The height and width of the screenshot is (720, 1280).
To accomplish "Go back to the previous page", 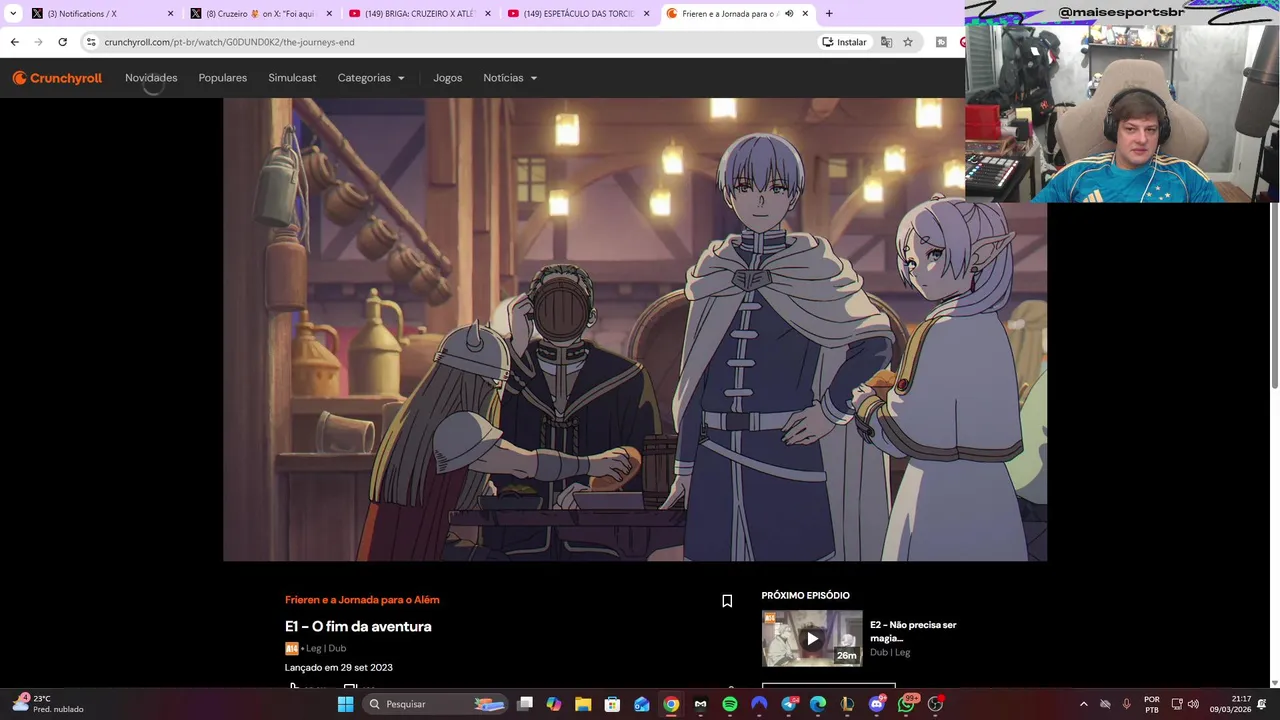I will click(14, 42).
